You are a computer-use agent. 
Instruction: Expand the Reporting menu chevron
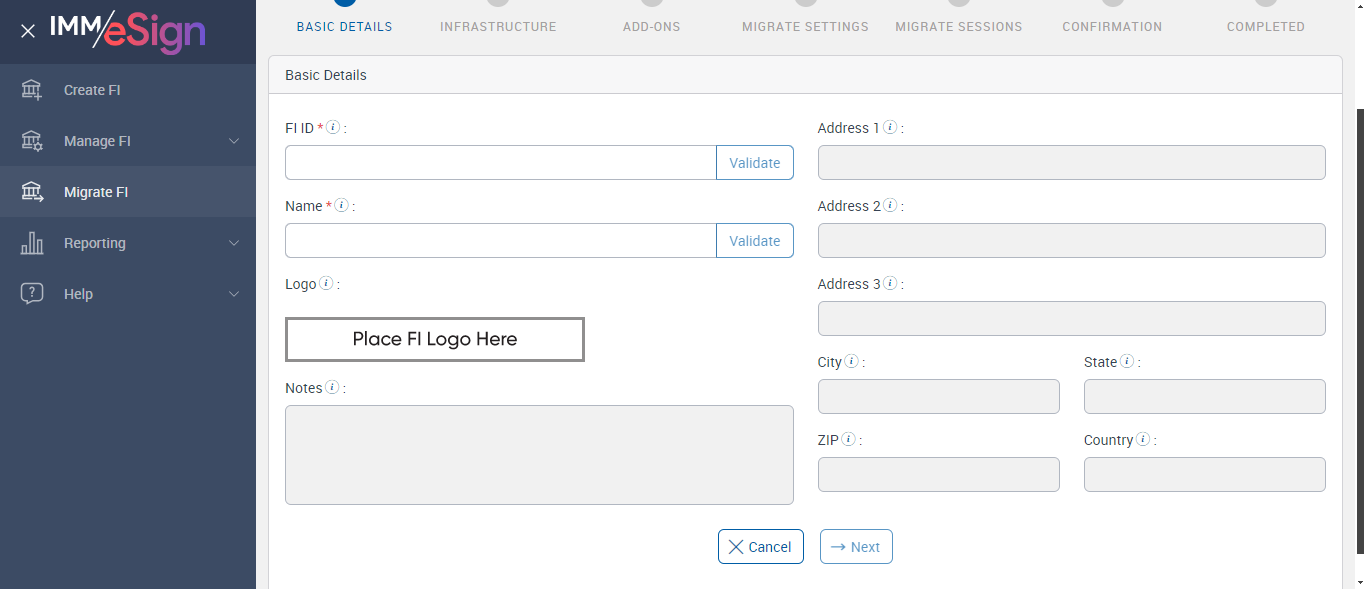click(234, 243)
